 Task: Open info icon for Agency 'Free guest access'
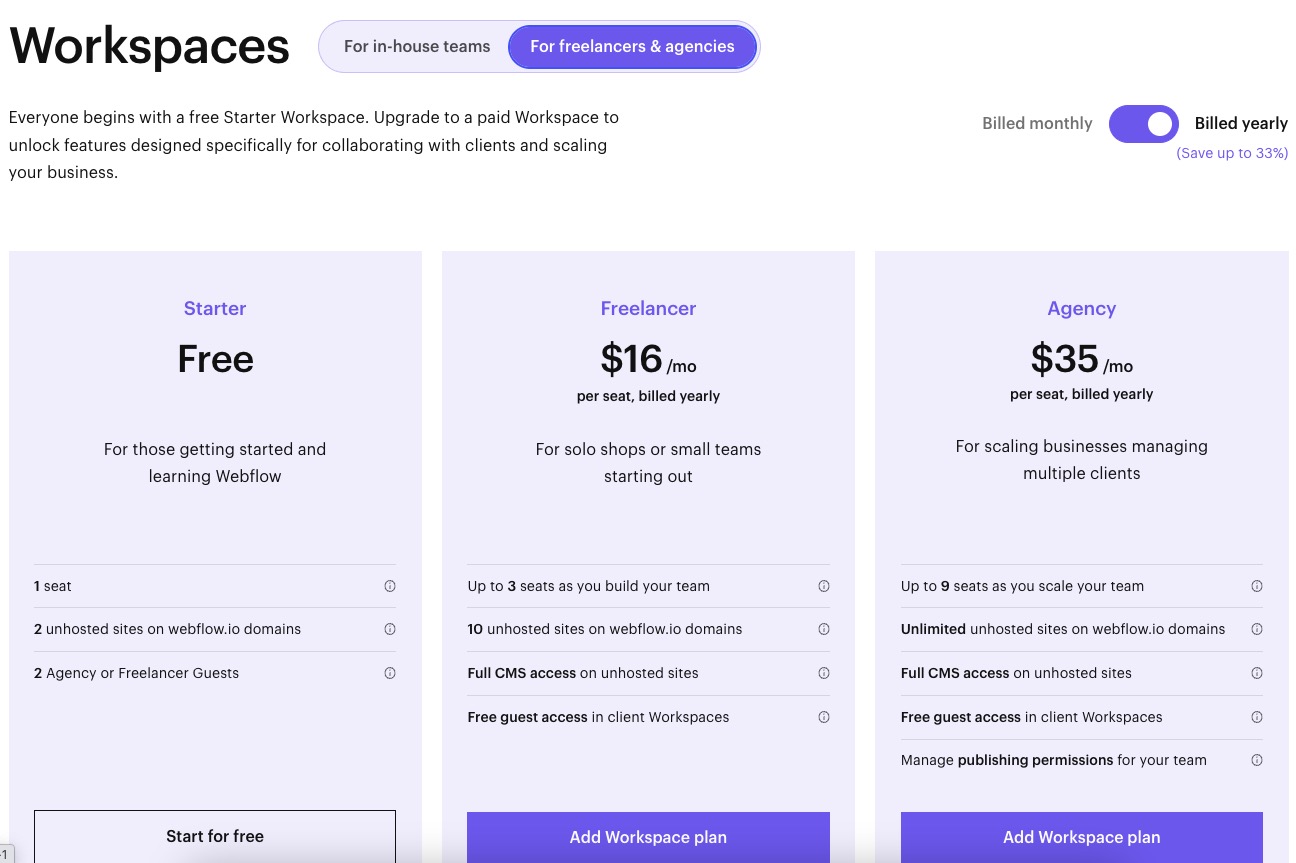pos(1256,717)
